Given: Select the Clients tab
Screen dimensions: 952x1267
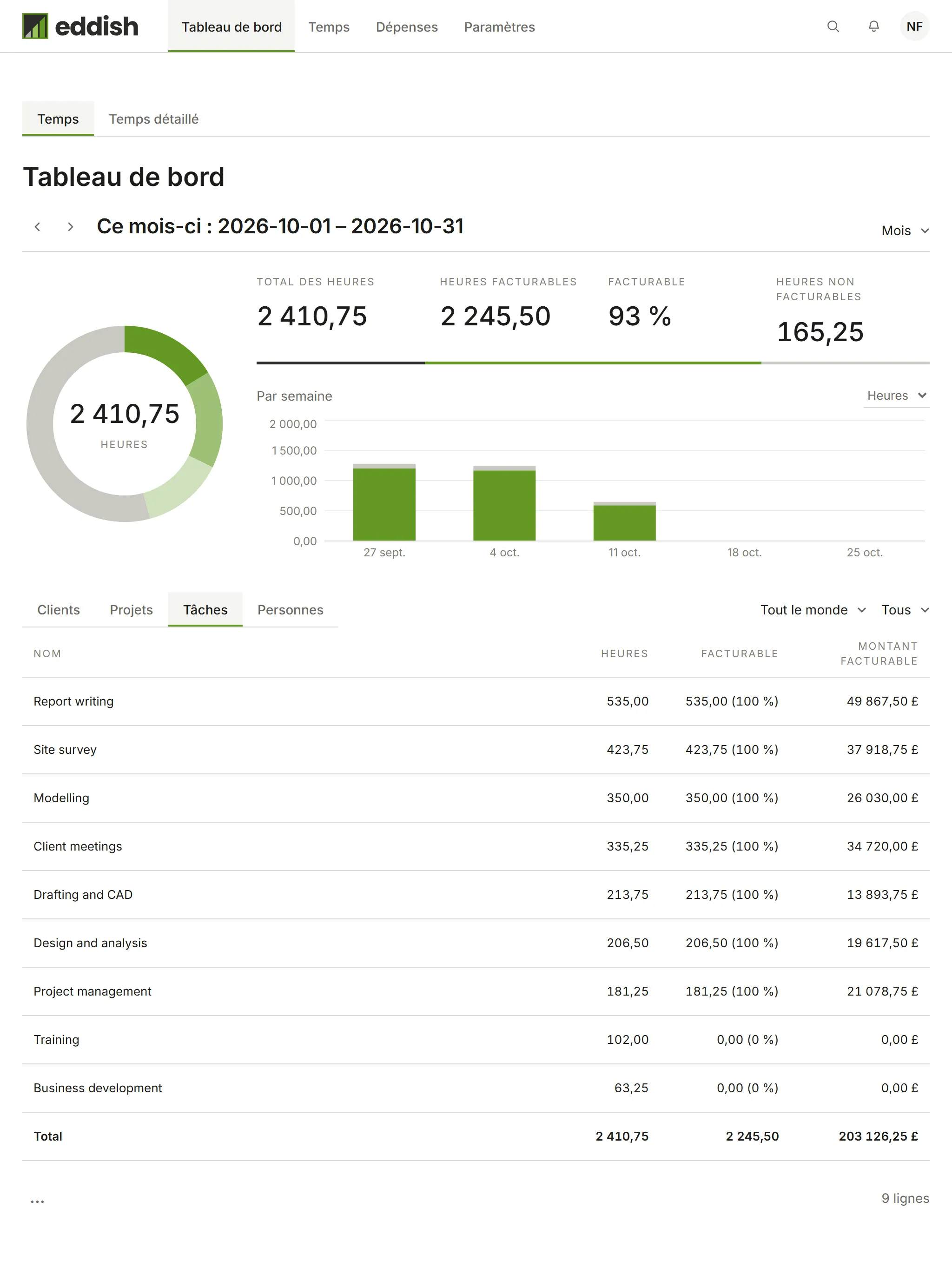Looking at the screenshot, I should tap(59, 610).
